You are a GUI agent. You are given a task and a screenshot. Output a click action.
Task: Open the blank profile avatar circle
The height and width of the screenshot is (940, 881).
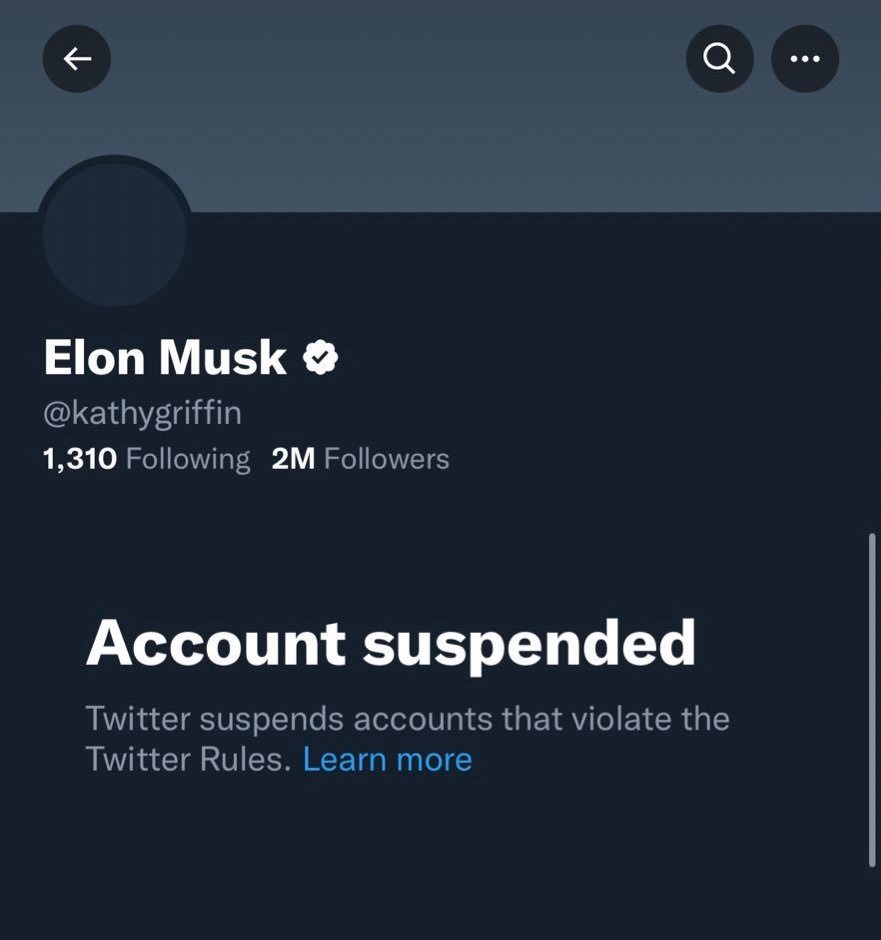pos(114,231)
